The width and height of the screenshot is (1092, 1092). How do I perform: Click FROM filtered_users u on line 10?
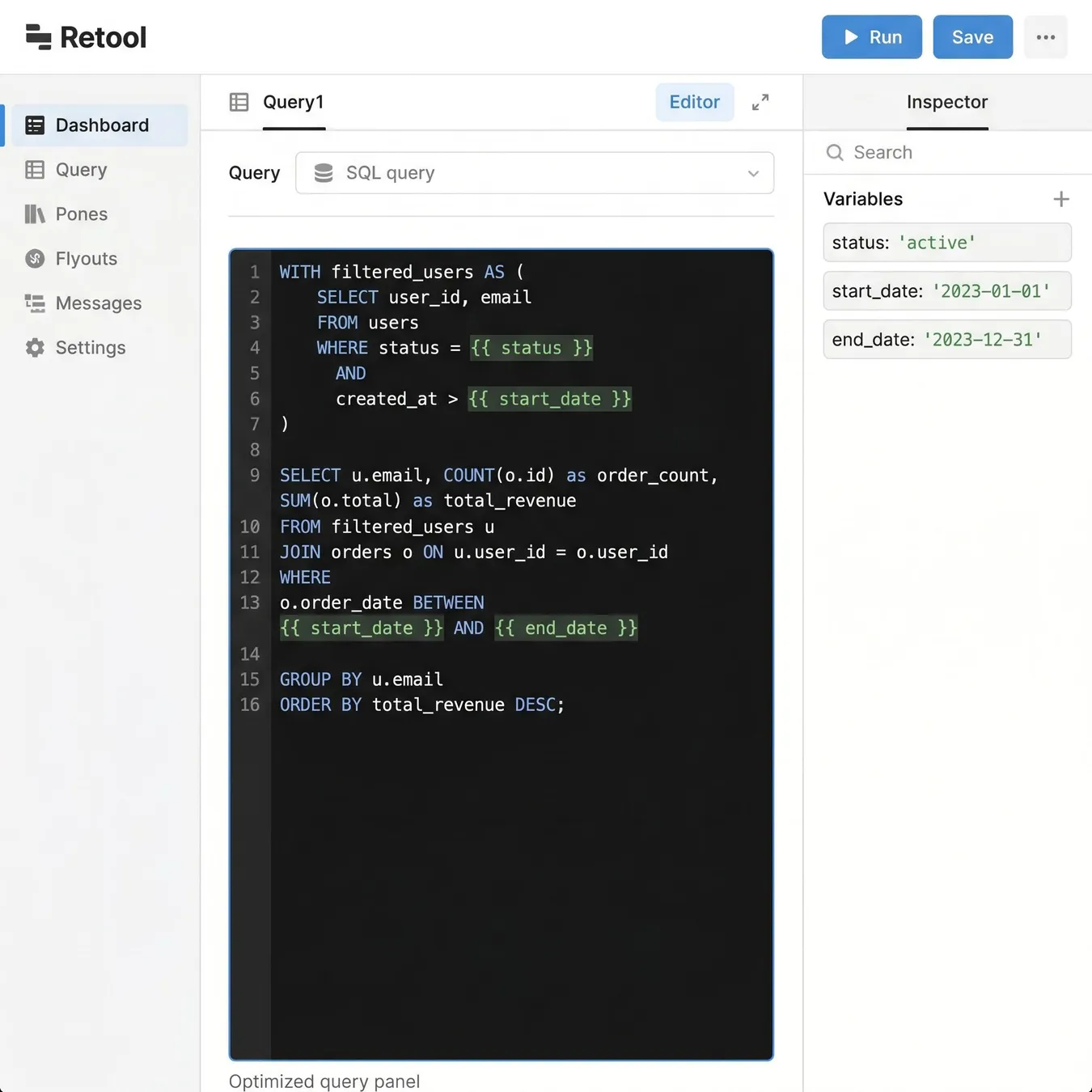coord(387,527)
